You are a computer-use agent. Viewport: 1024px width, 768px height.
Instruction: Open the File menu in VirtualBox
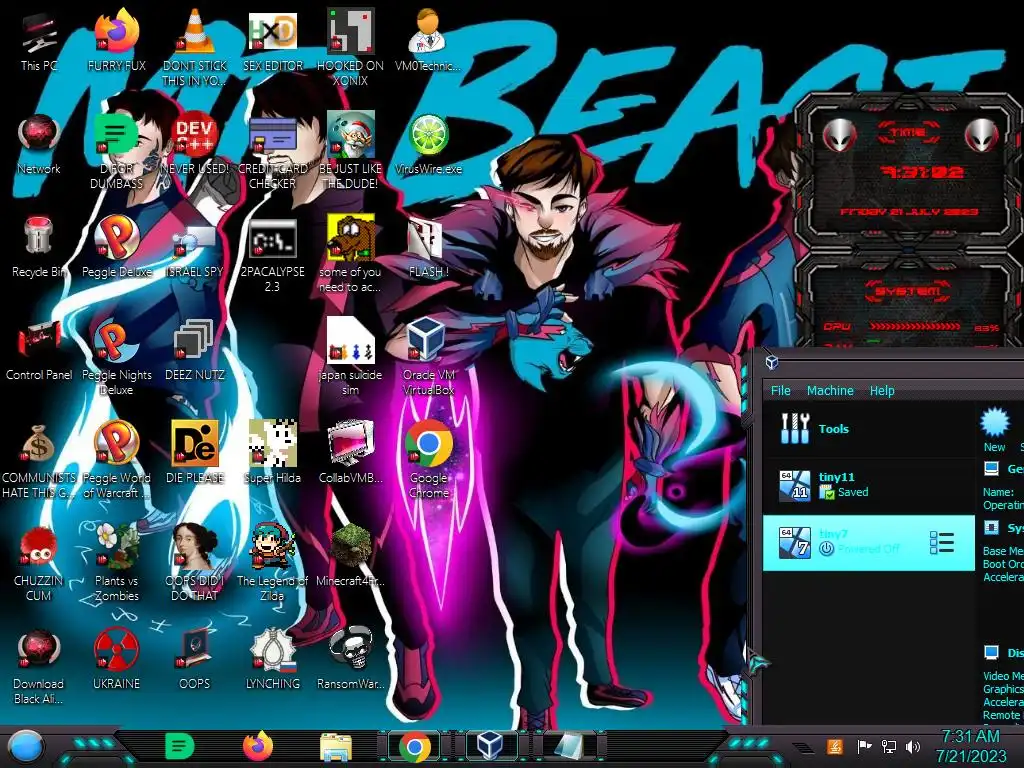click(780, 391)
